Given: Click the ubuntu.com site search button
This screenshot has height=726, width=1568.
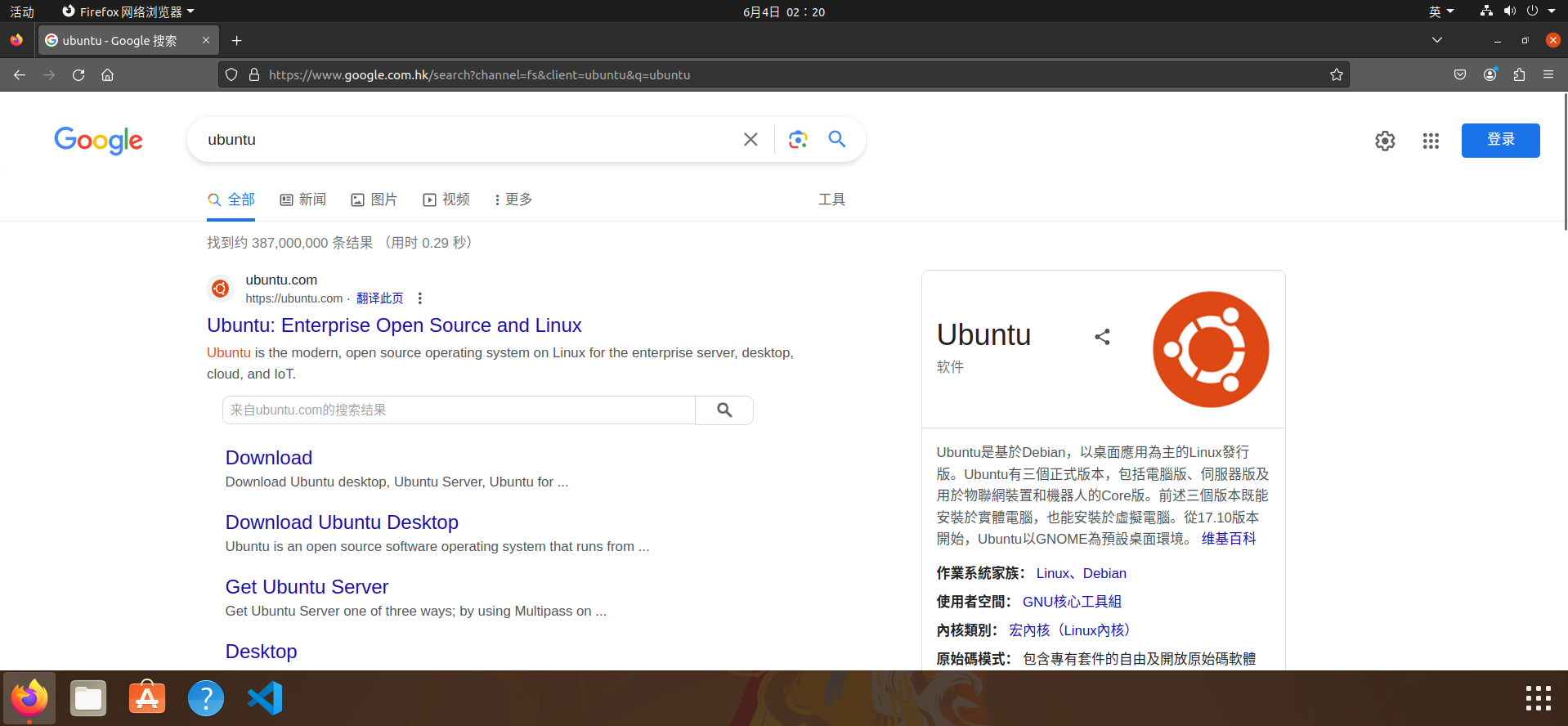Looking at the screenshot, I should [724, 410].
